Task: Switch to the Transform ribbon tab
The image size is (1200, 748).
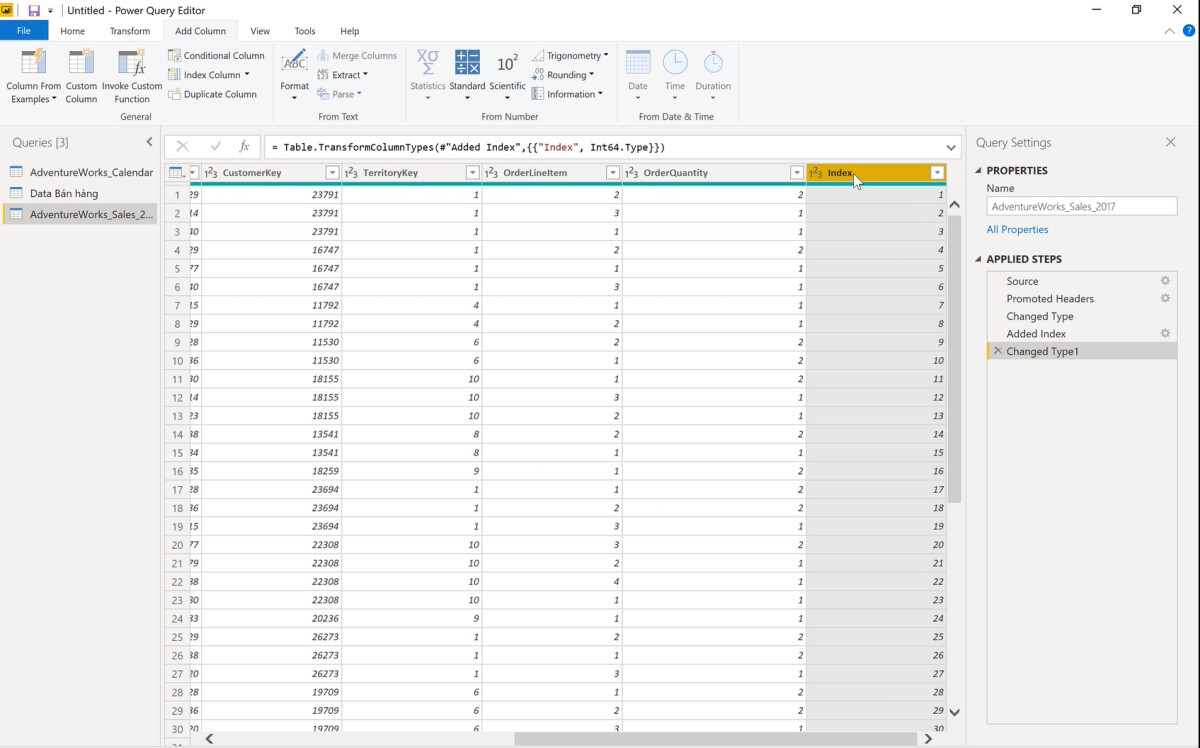Action: [x=129, y=30]
